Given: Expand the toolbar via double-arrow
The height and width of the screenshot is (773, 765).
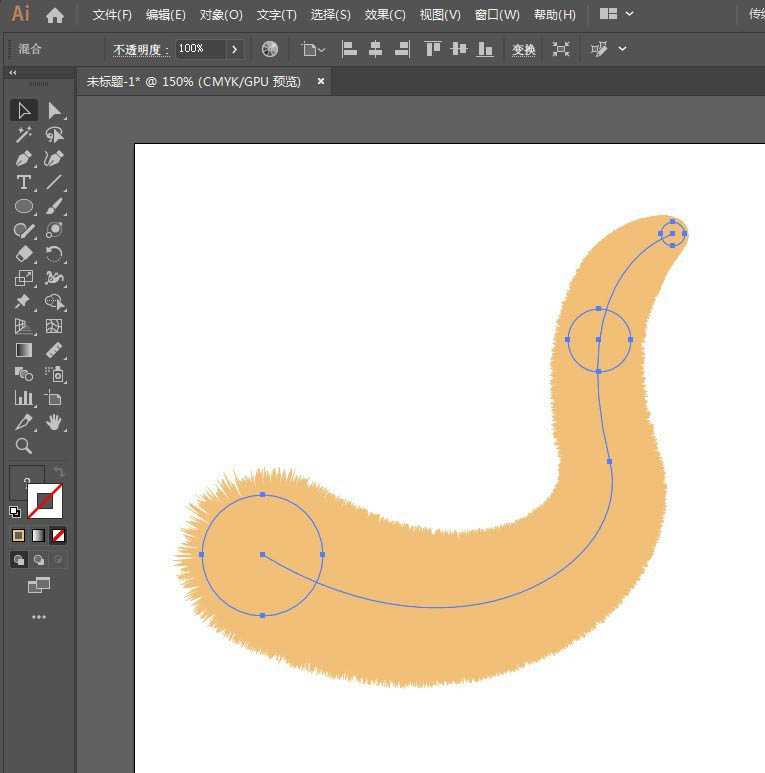Looking at the screenshot, I should (x=12, y=73).
